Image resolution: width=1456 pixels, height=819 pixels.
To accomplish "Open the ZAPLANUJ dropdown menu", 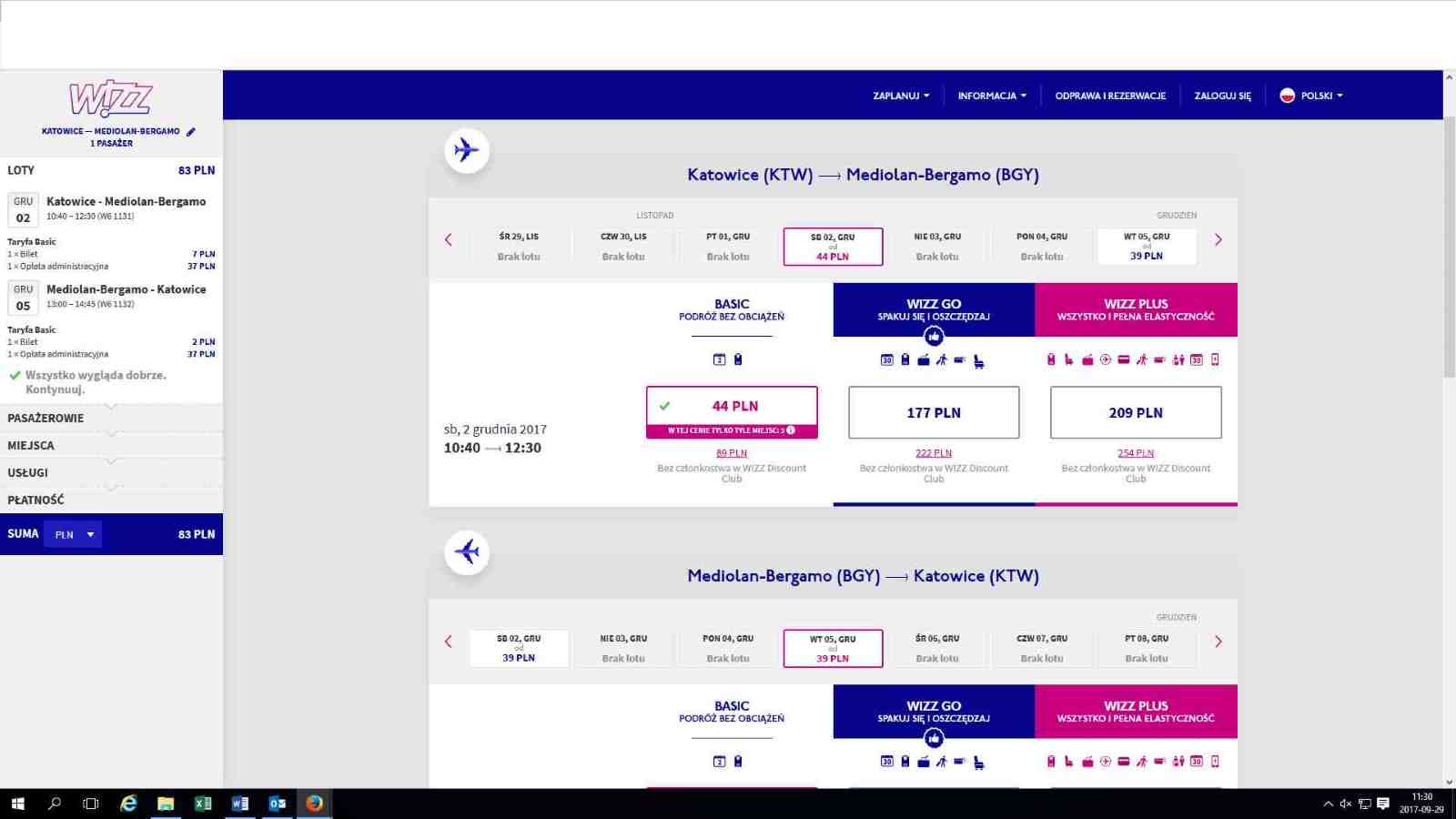I will click(x=901, y=96).
